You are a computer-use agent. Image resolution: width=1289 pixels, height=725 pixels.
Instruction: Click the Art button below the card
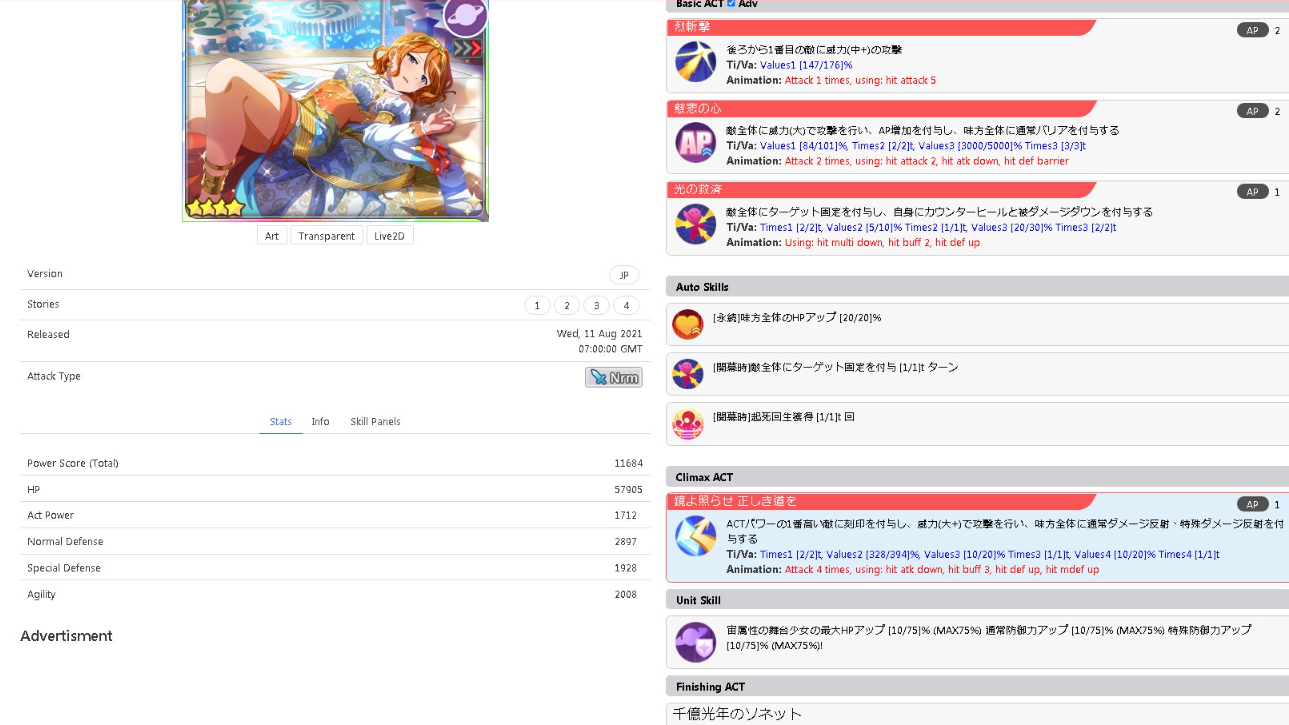pos(272,236)
